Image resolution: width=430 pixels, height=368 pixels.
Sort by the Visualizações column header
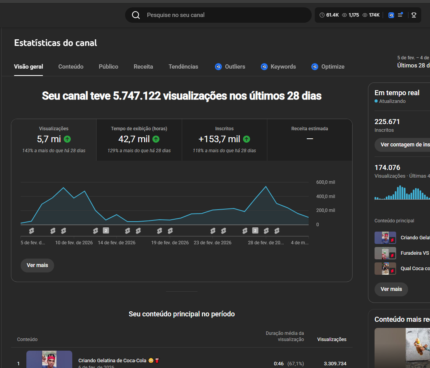(x=332, y=339)
